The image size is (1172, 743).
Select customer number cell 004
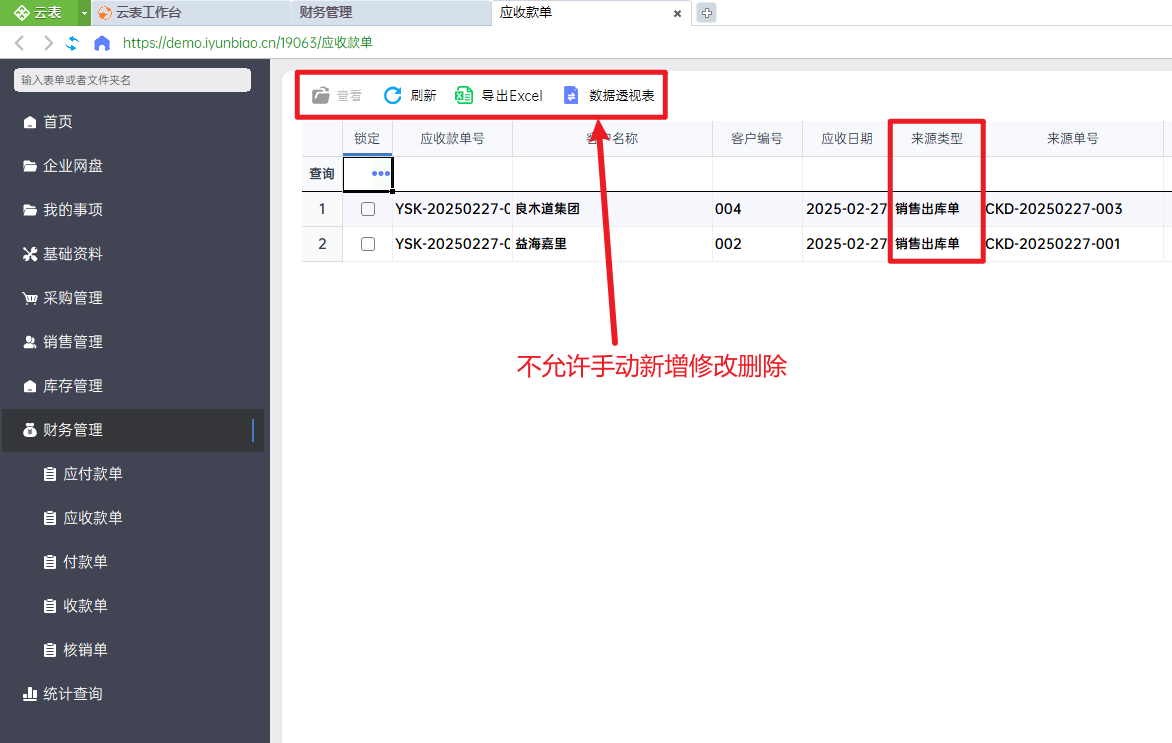[757, 209]
